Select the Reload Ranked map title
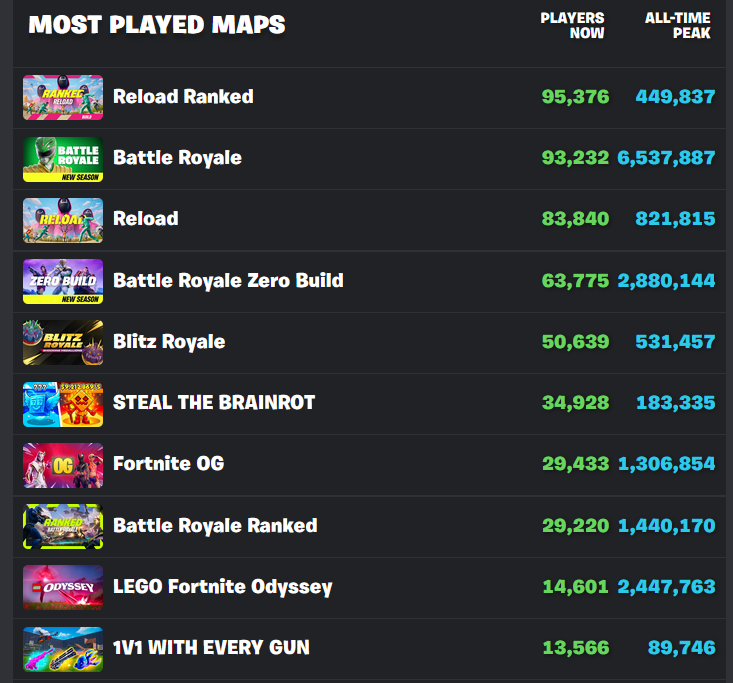The image size is (733, 683). 183,97
